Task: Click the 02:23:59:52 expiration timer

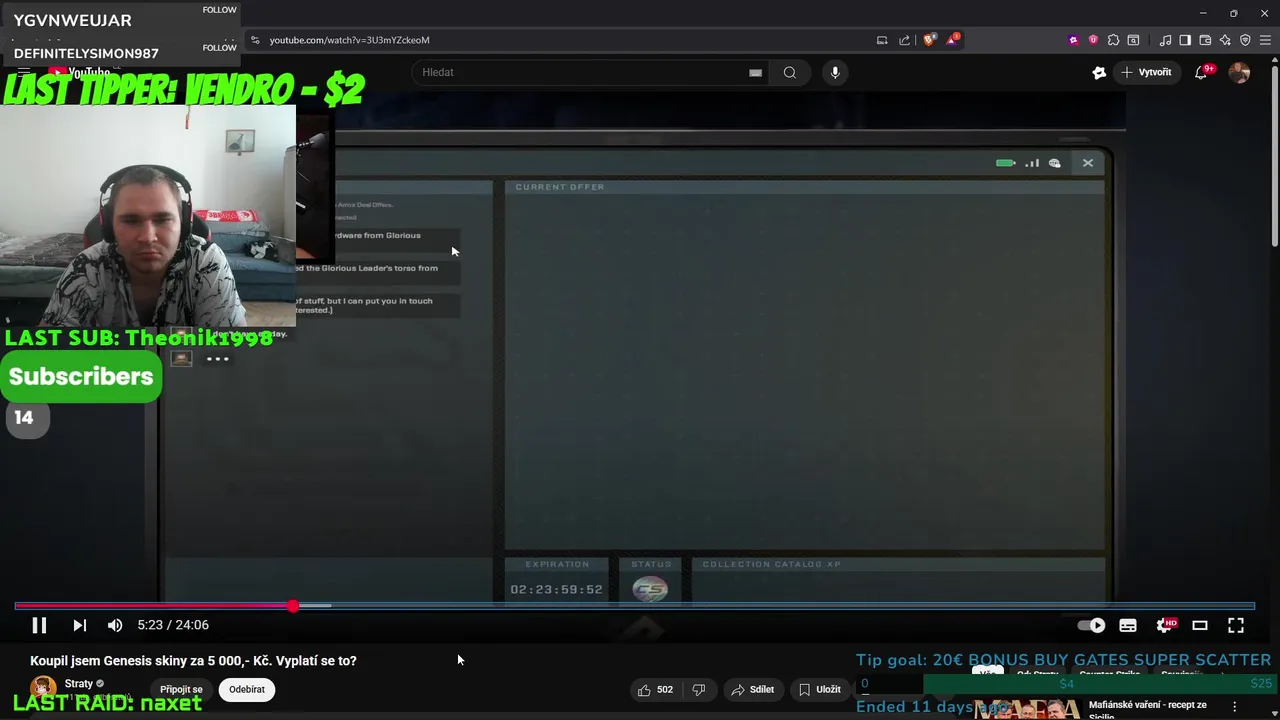Action: [556, 590]
